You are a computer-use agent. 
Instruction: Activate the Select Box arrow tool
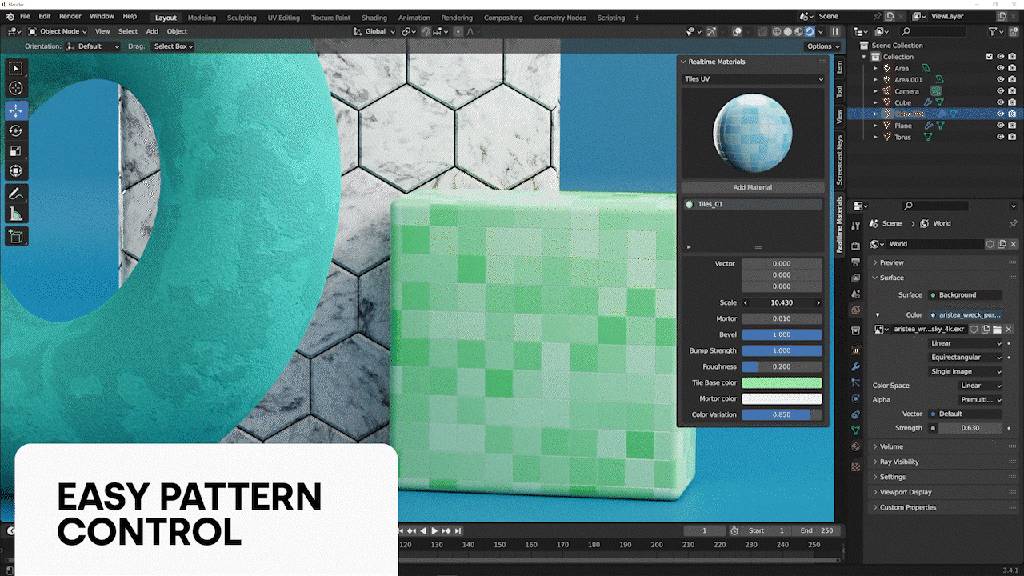16,68
